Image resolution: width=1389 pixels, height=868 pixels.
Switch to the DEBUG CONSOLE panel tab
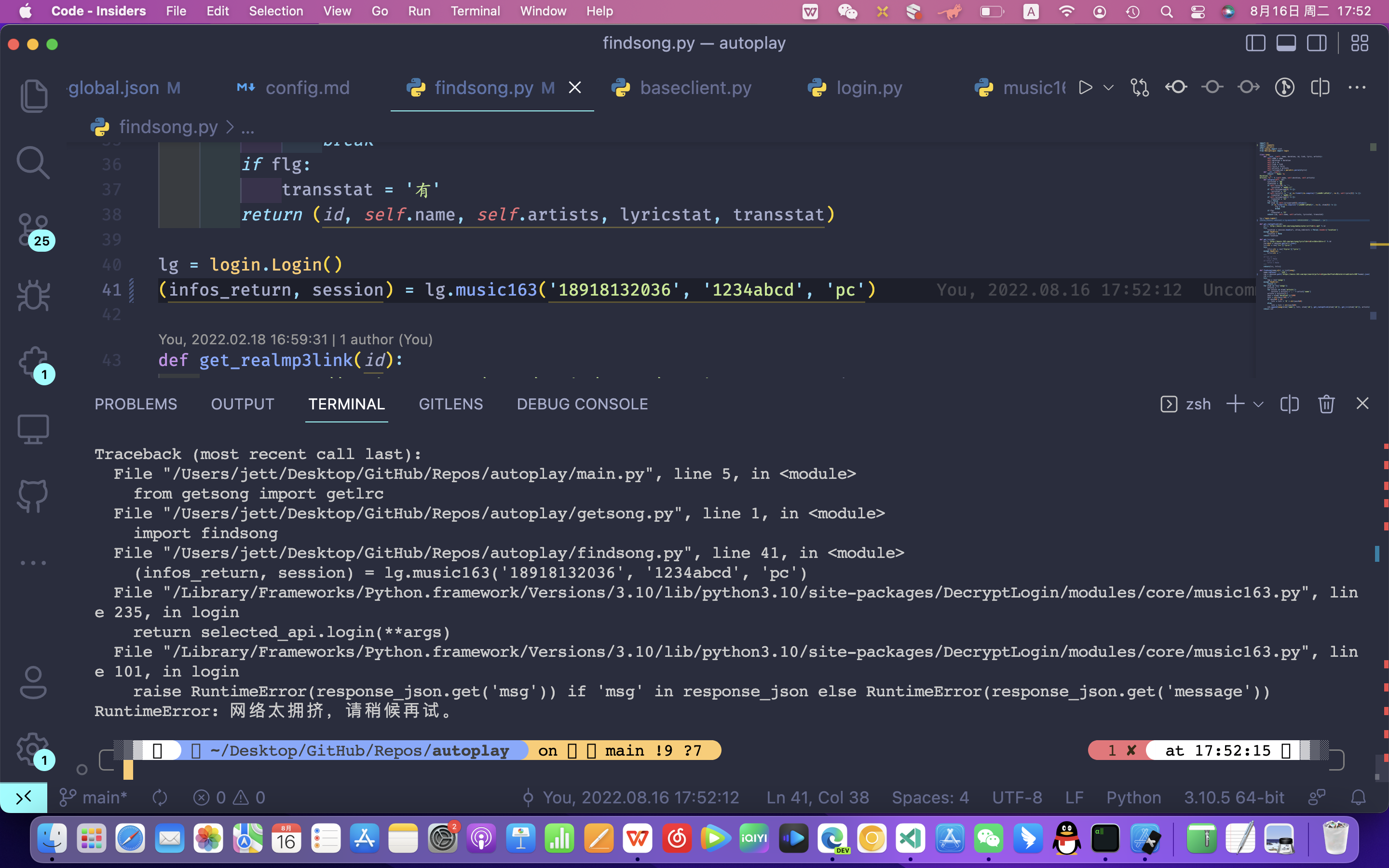[582, 404]
